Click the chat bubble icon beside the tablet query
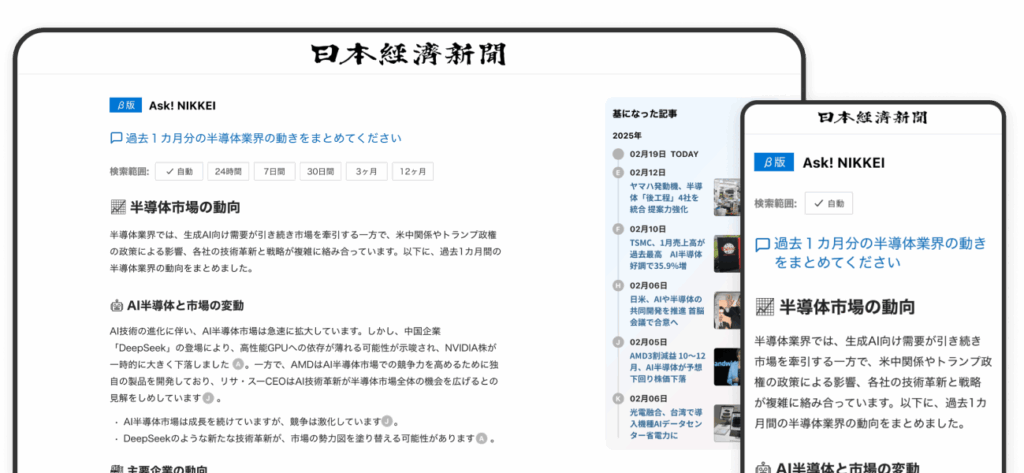 tap(116, 138)
